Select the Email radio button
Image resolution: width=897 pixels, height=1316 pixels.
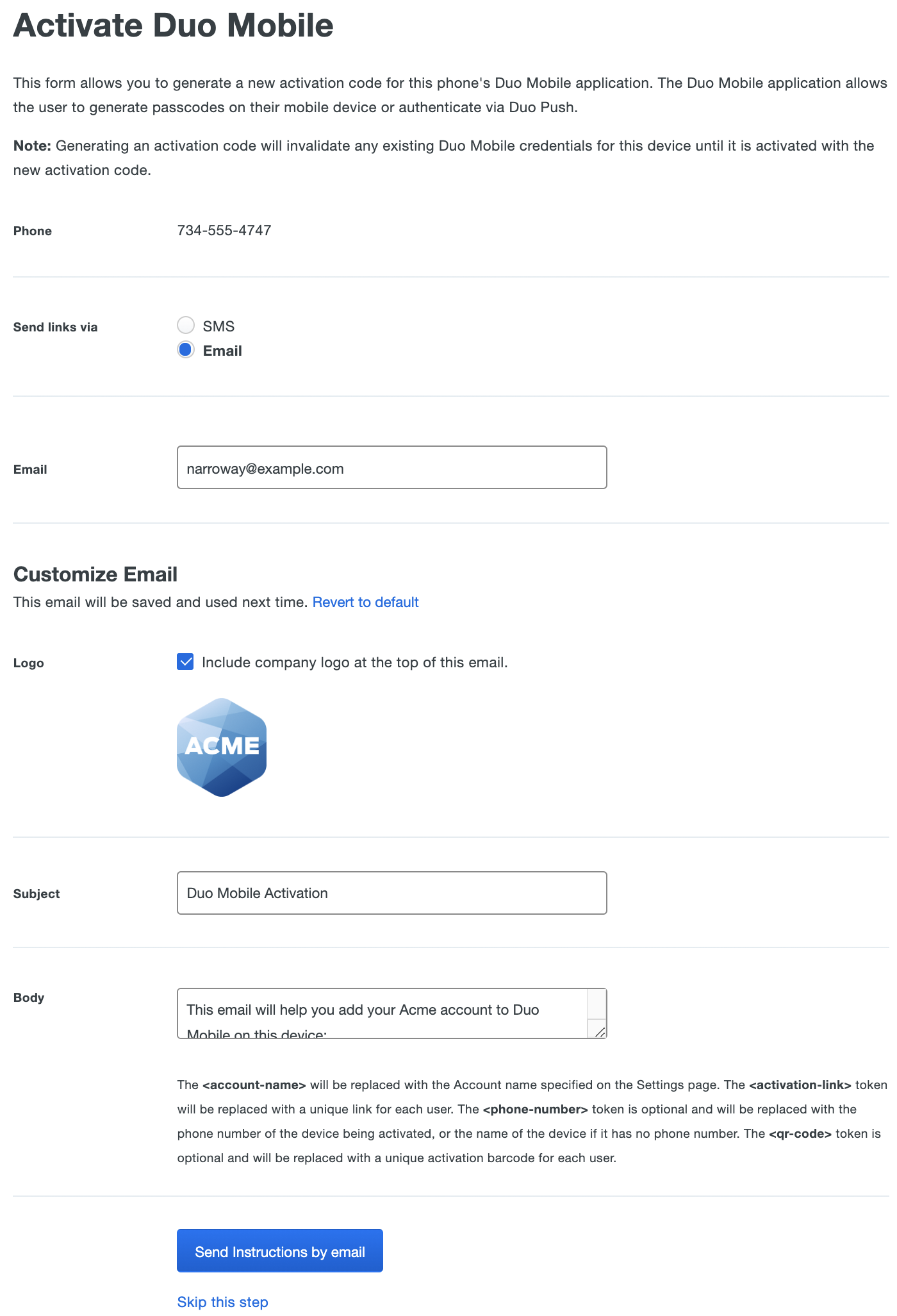[186, 350]
